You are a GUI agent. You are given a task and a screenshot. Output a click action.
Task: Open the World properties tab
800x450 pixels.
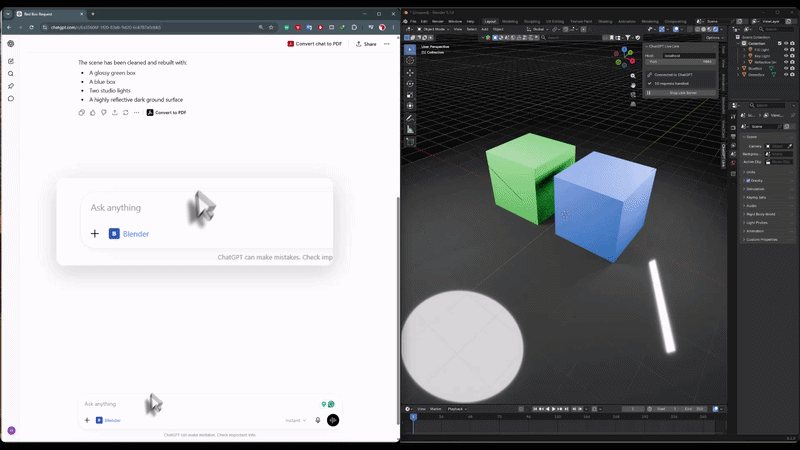point(733,163)
